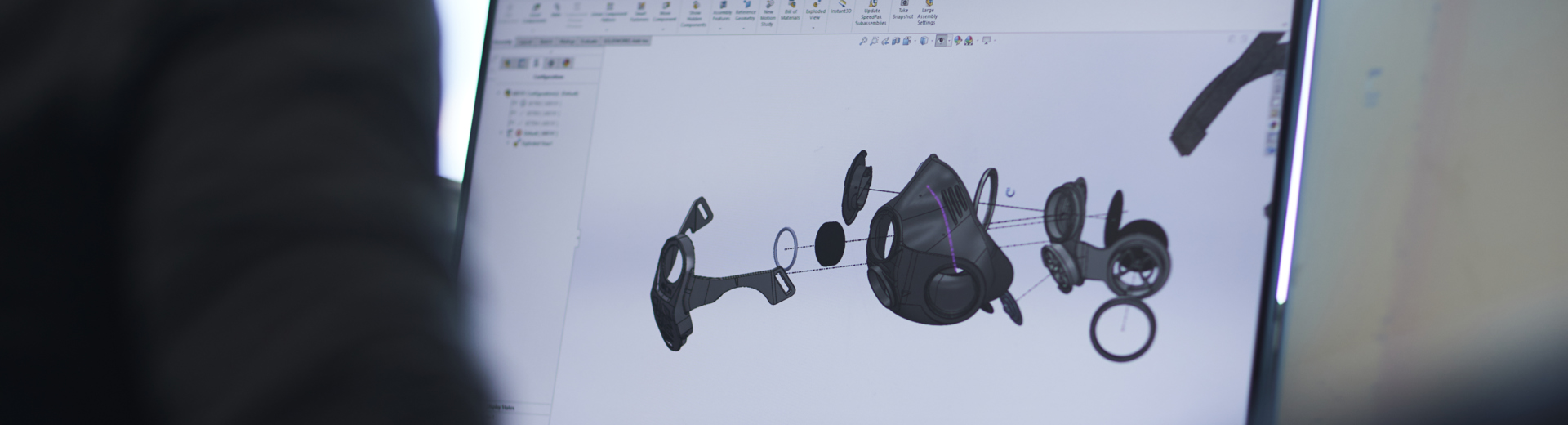
Task: Click the Take Snapshot tool
Action: 903,9
